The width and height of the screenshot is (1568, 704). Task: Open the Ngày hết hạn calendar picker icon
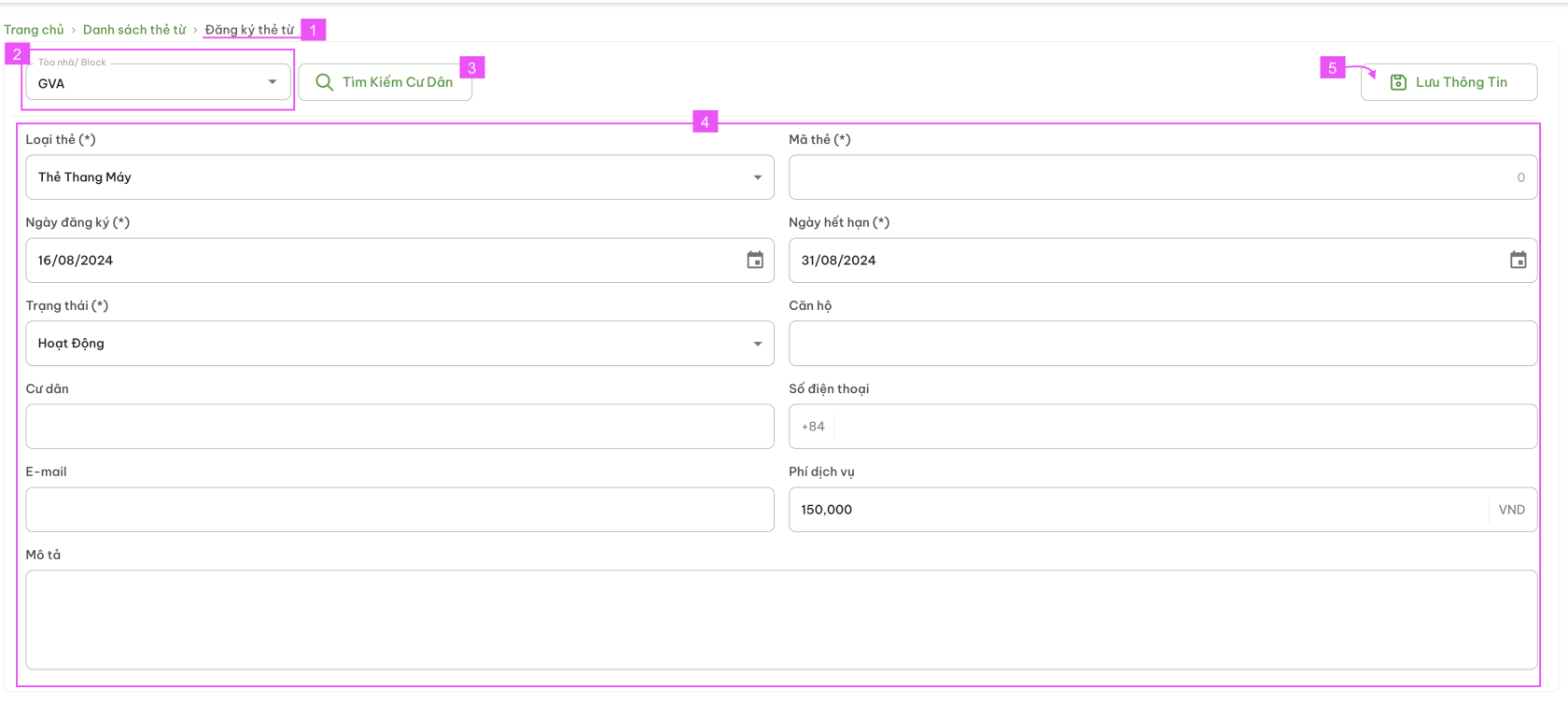click(1519, 260)
